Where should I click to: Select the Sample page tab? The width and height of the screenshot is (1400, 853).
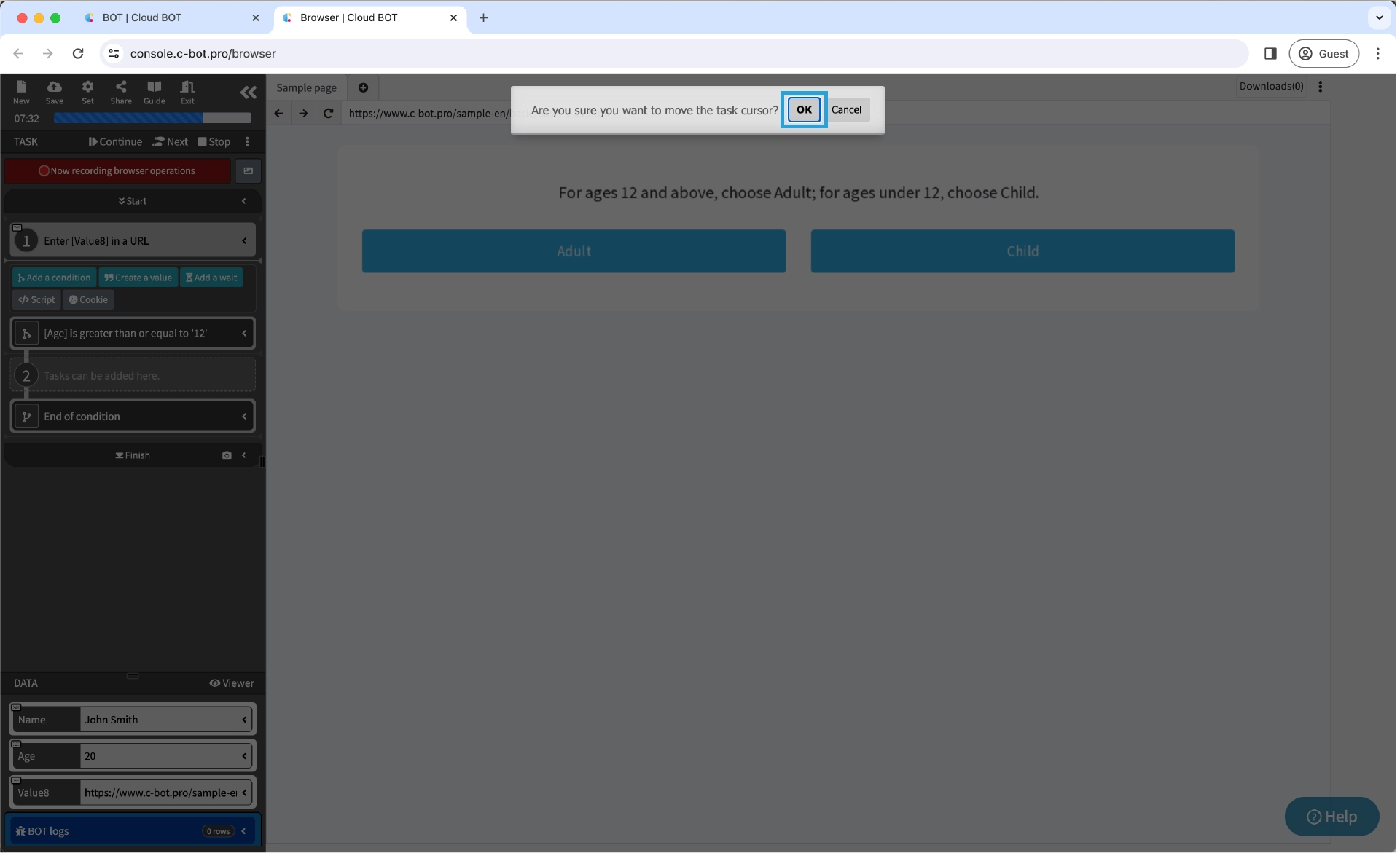click(306, 87)
